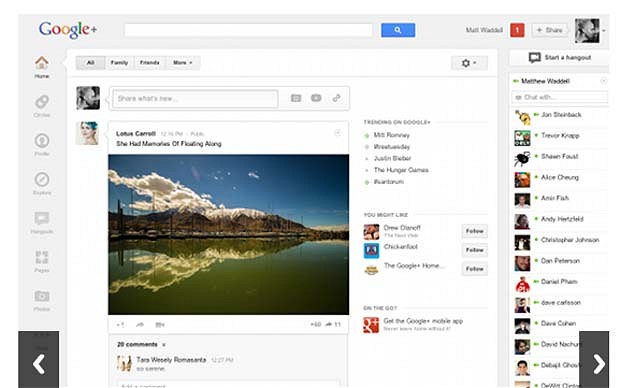
Task: Open the Justin Bieber trending topic
Action: pyautogui.click(x=392, y=158)
